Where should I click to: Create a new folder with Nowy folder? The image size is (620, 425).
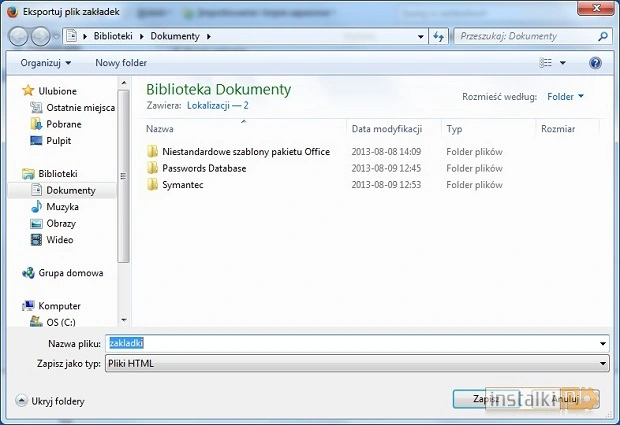click(121, 63)
